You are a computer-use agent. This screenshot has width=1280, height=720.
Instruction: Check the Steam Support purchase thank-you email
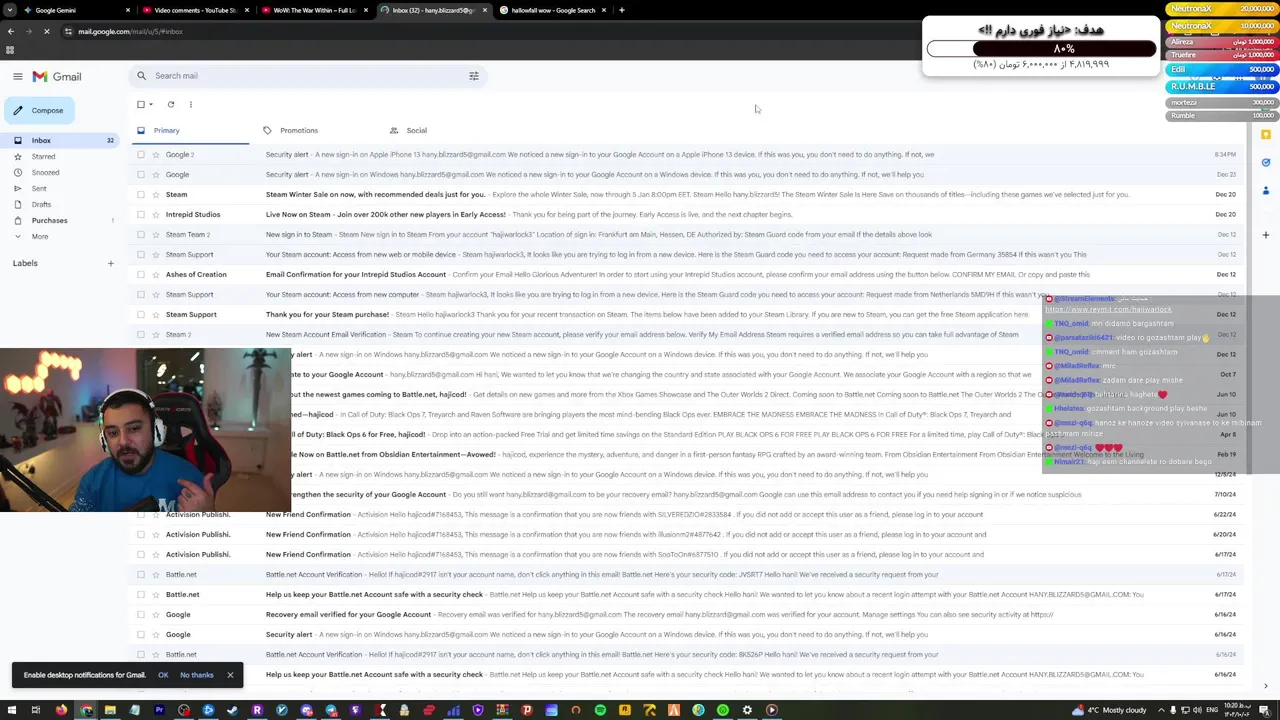(141, 315)
